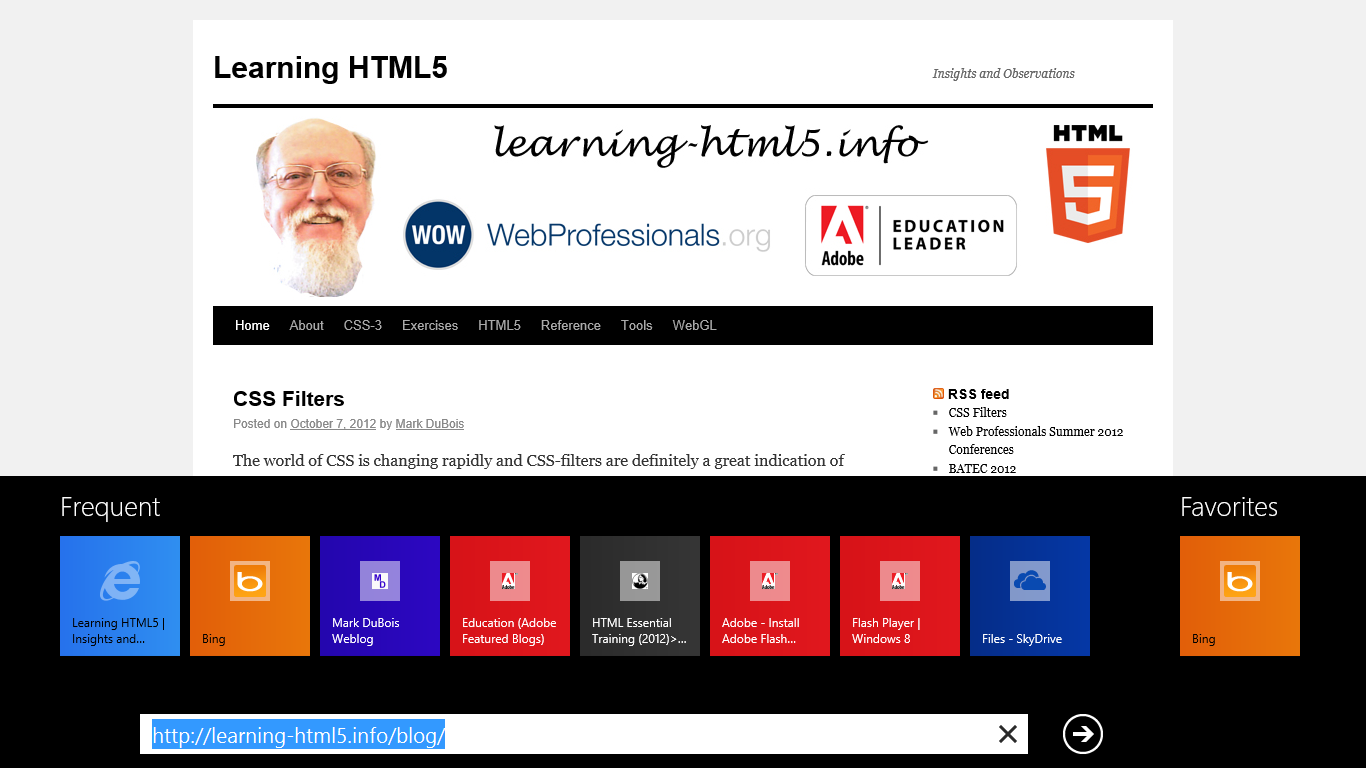
Task: Open Web Professionals Summer 2012 Conferences link
Action: [1036, 441]
